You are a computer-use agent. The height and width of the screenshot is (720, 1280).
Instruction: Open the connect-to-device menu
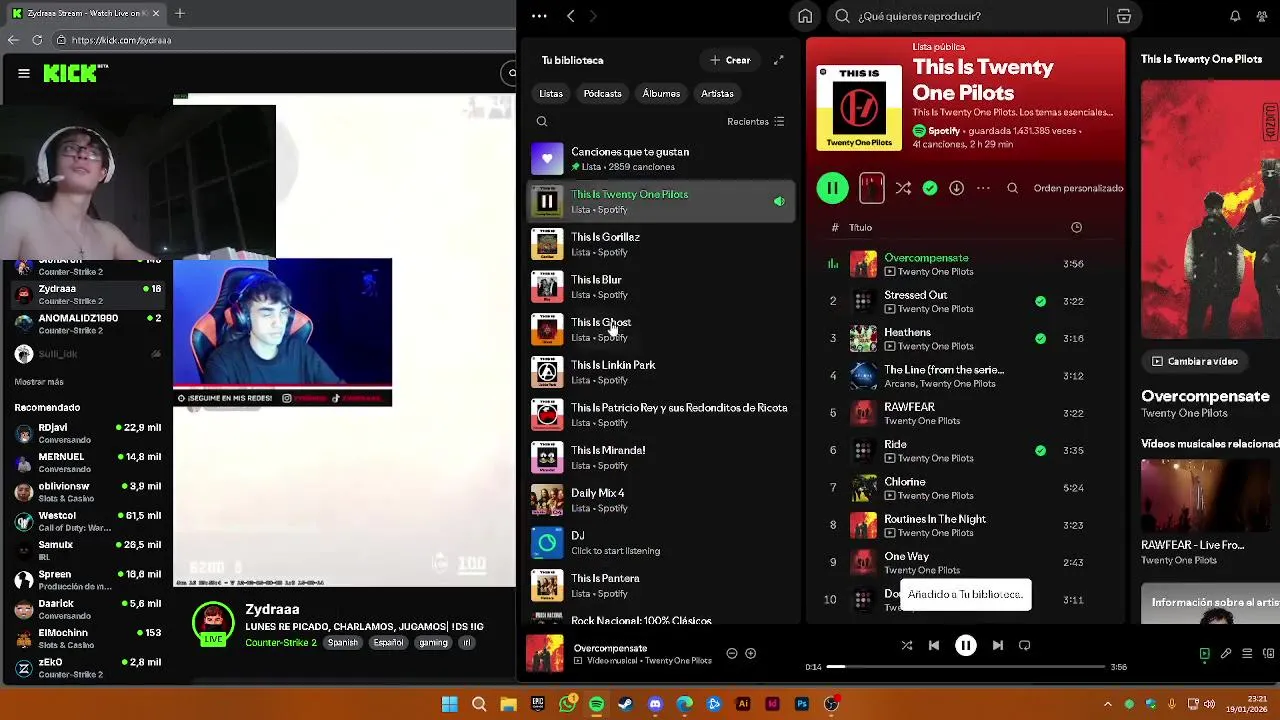coord(1268,654)
